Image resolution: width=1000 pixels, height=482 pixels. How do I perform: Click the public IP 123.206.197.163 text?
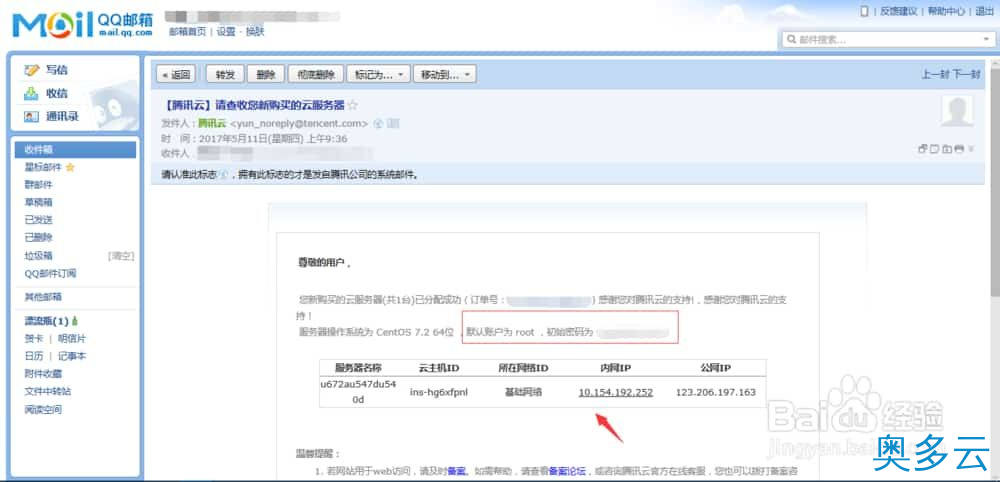pyautogui.click(x=716, y=392)
